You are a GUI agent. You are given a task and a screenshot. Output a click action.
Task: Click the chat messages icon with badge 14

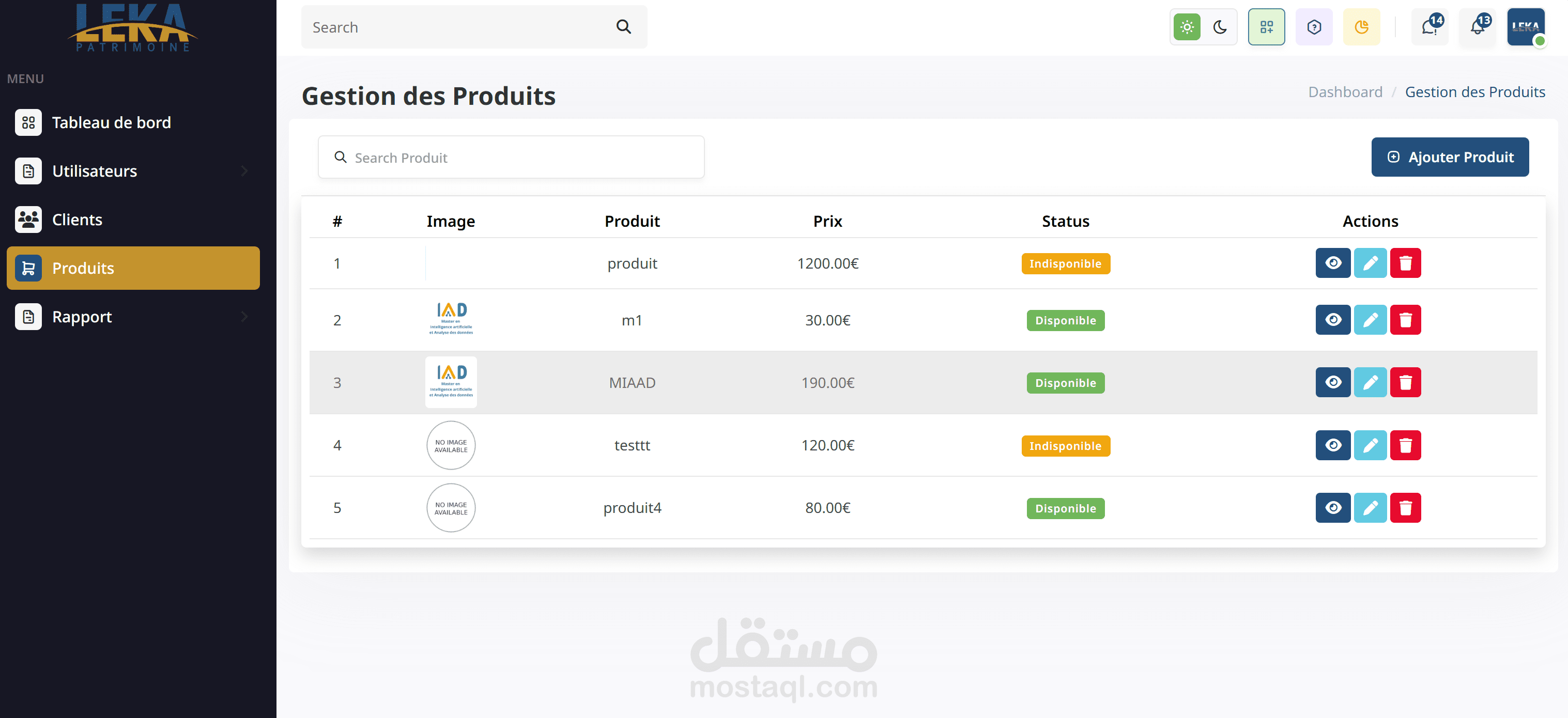coord(1429,27)
